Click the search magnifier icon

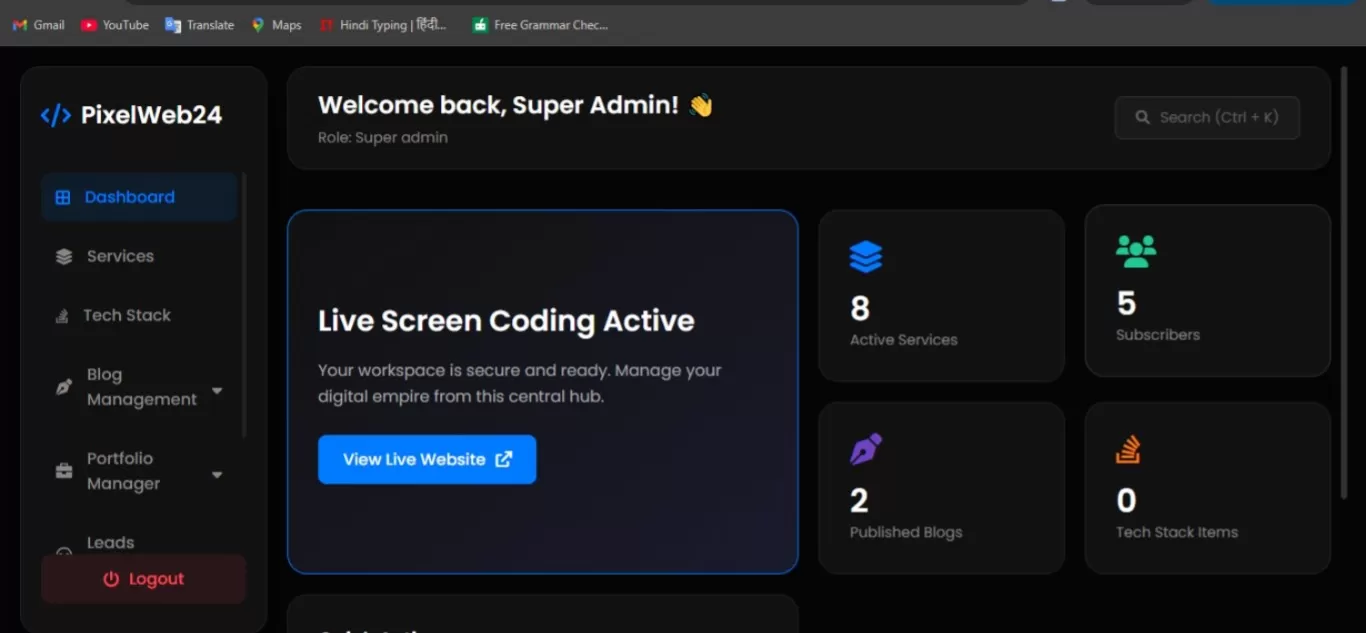tap(1143, 117)
